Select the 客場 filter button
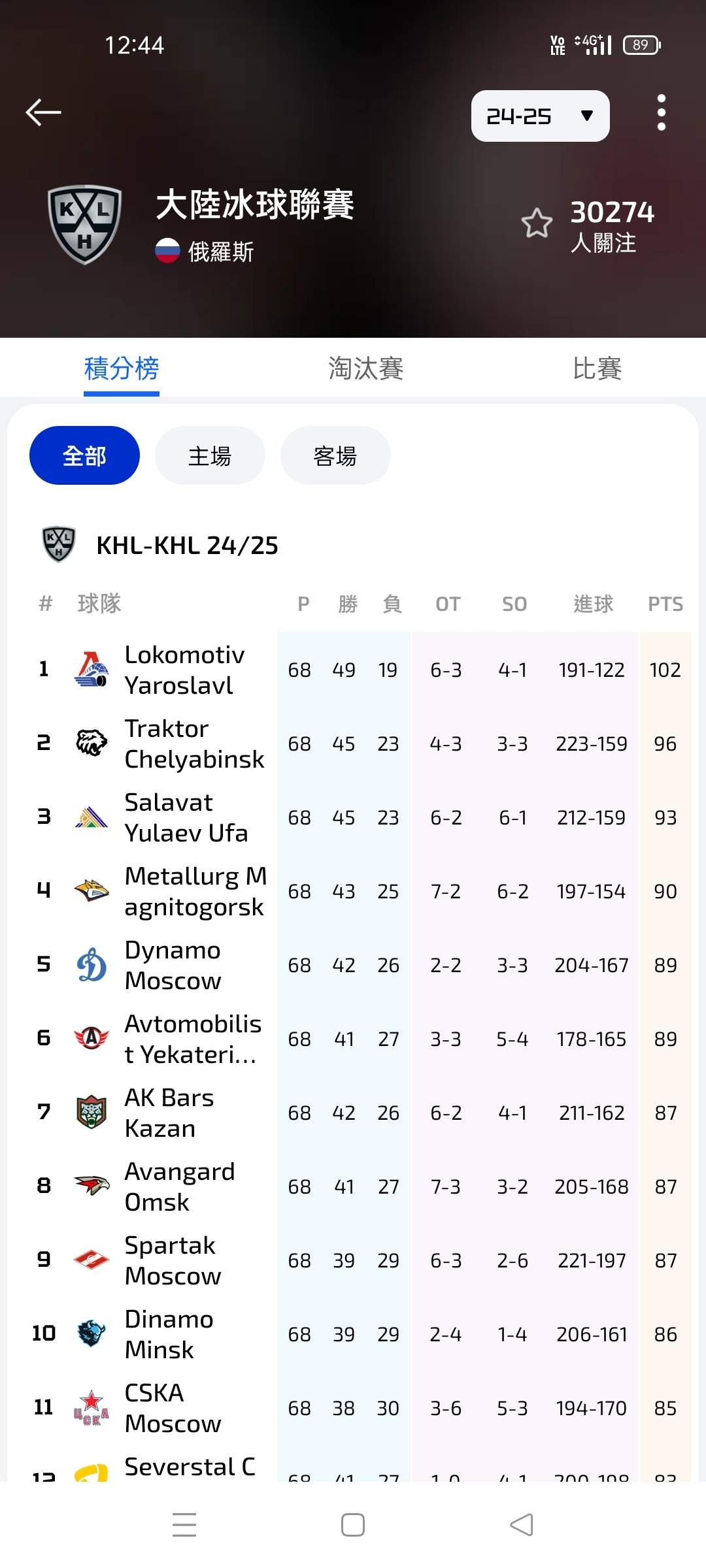The image size is (706, 1568). (335, 455)
